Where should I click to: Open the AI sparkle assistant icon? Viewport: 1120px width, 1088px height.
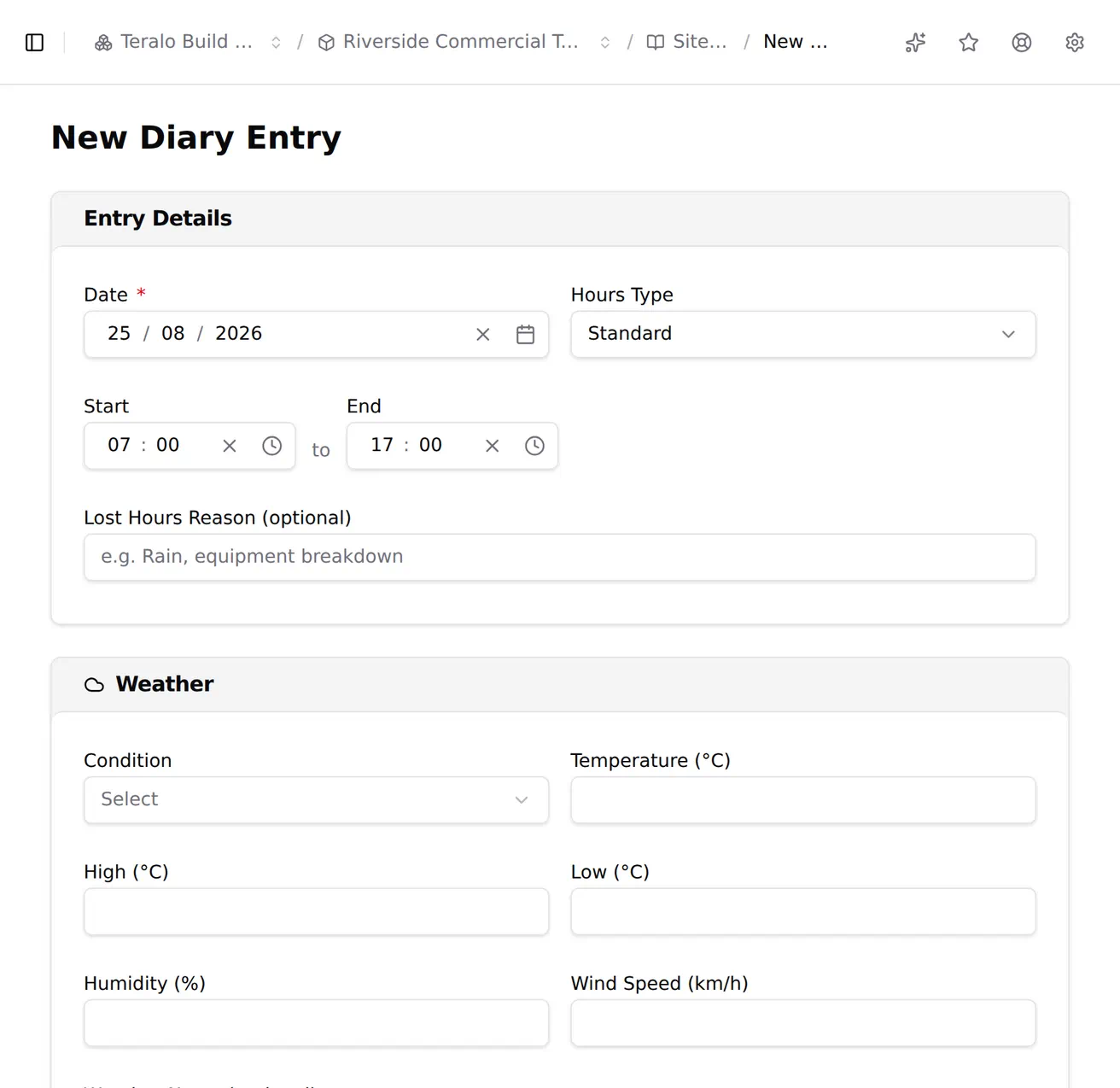pyautogui.click(x=915, y=43)
